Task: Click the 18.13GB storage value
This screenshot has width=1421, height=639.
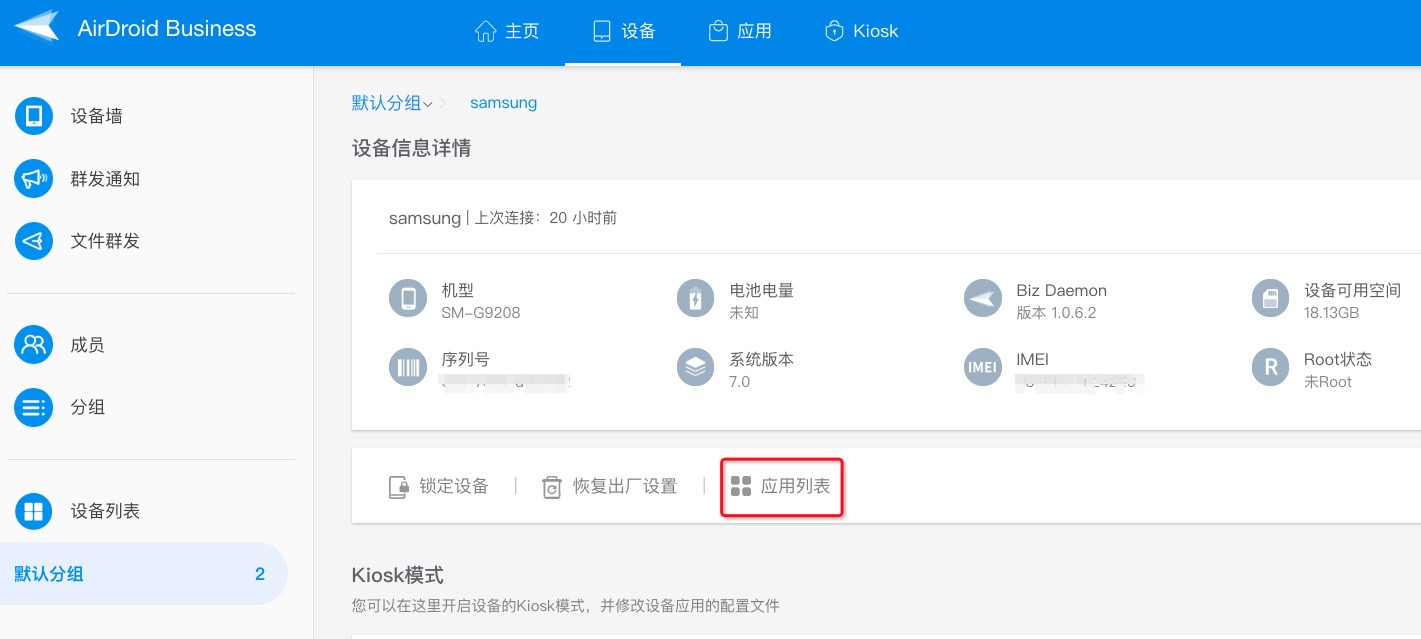Action: [1331, 313]
